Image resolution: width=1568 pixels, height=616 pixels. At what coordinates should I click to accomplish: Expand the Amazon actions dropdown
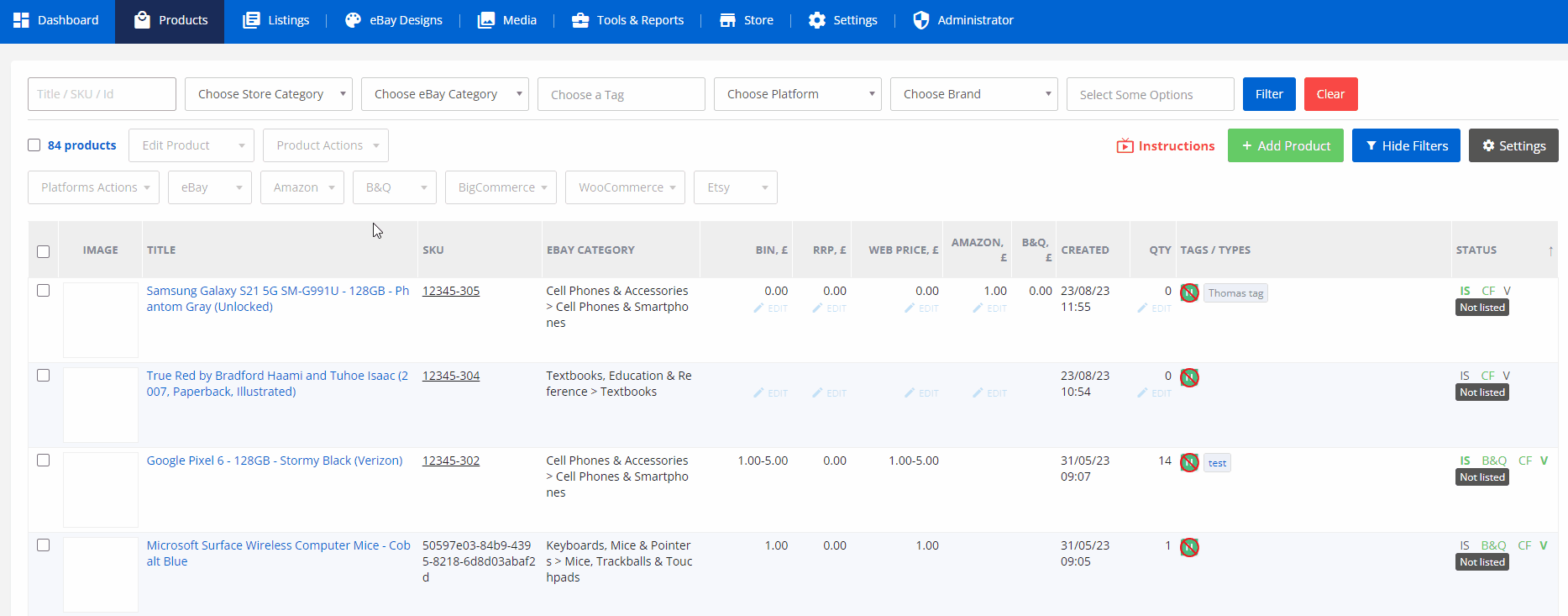(x=302, y=187)
